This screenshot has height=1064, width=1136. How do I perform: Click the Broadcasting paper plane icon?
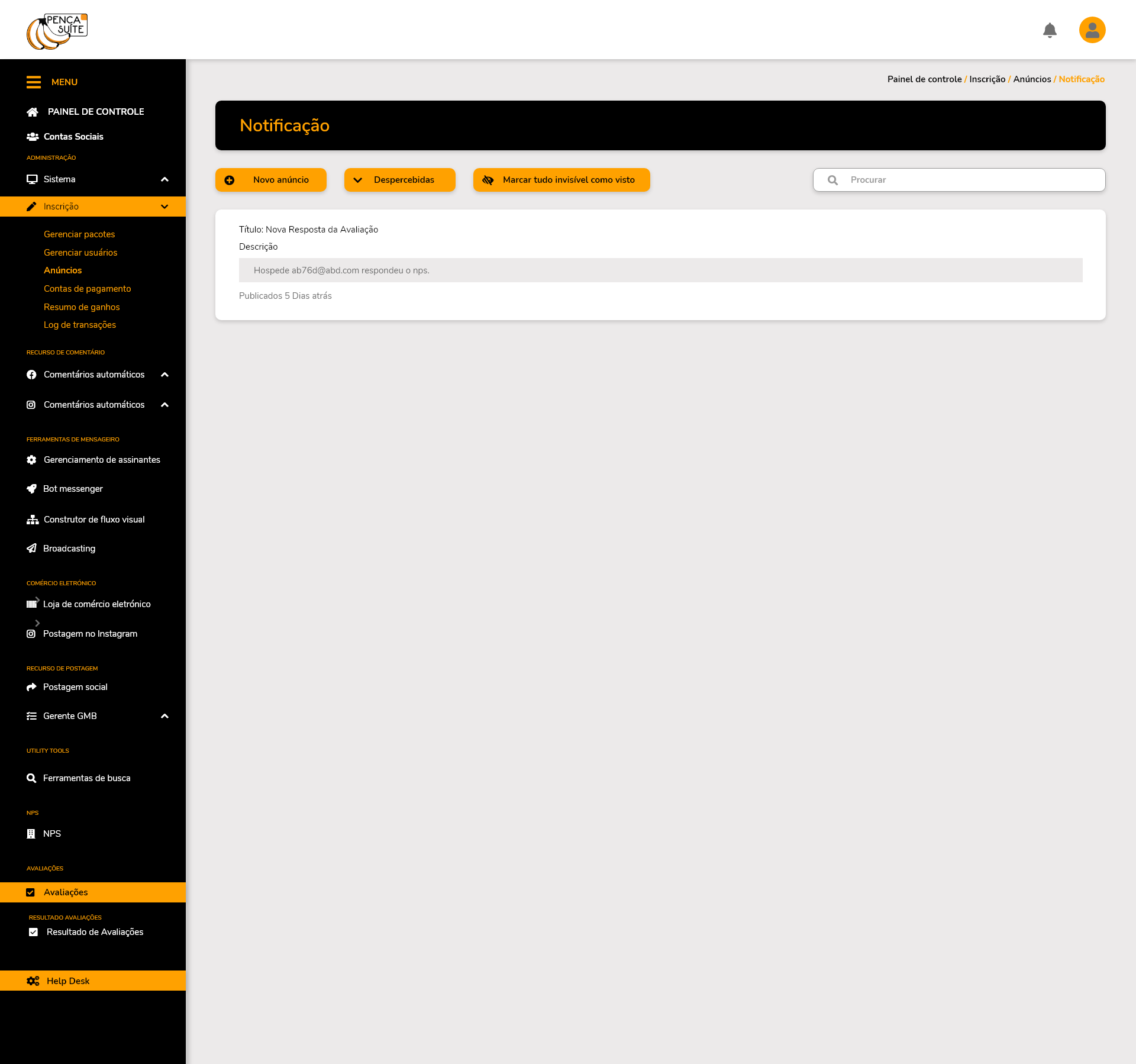coord(32,549)
